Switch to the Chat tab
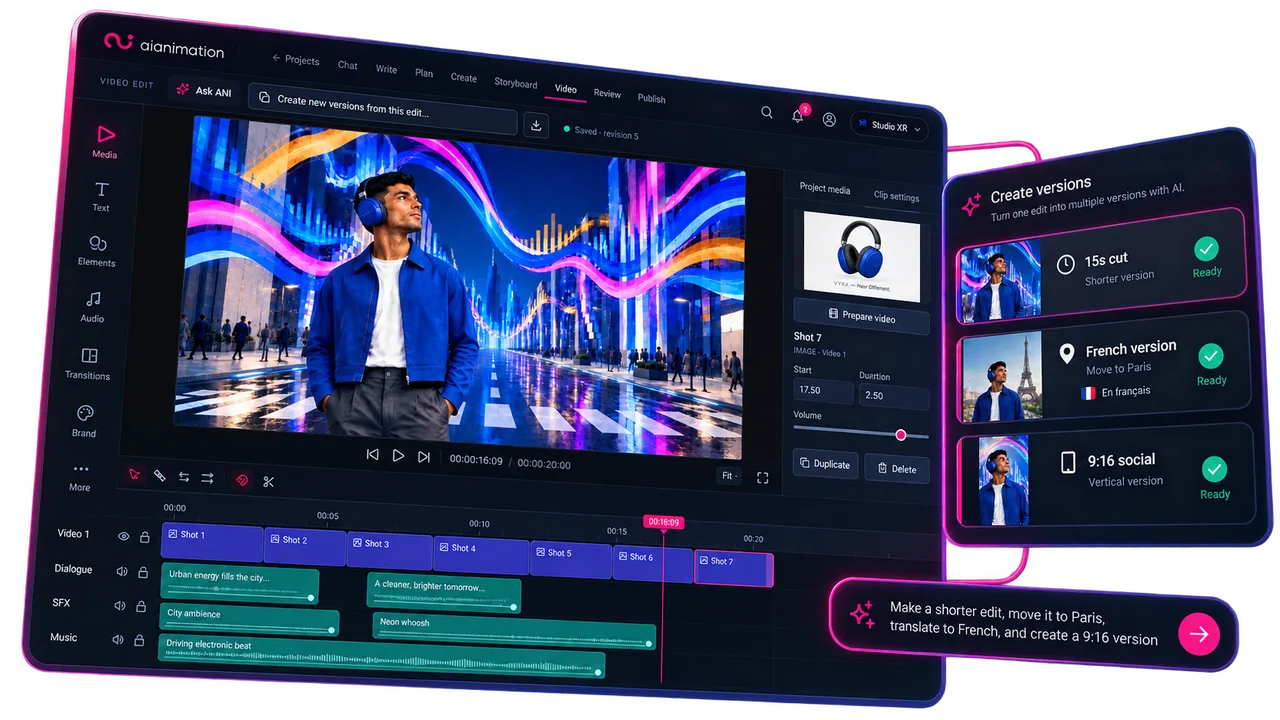Viewport: 1280px width, 720px height. (x=348, y=65)
